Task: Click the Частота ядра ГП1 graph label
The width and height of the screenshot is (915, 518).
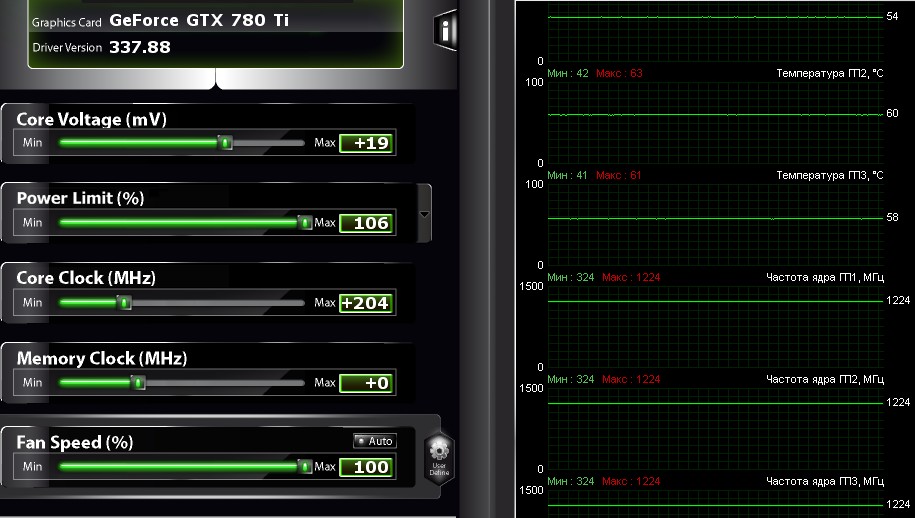Action: [825, 278]
